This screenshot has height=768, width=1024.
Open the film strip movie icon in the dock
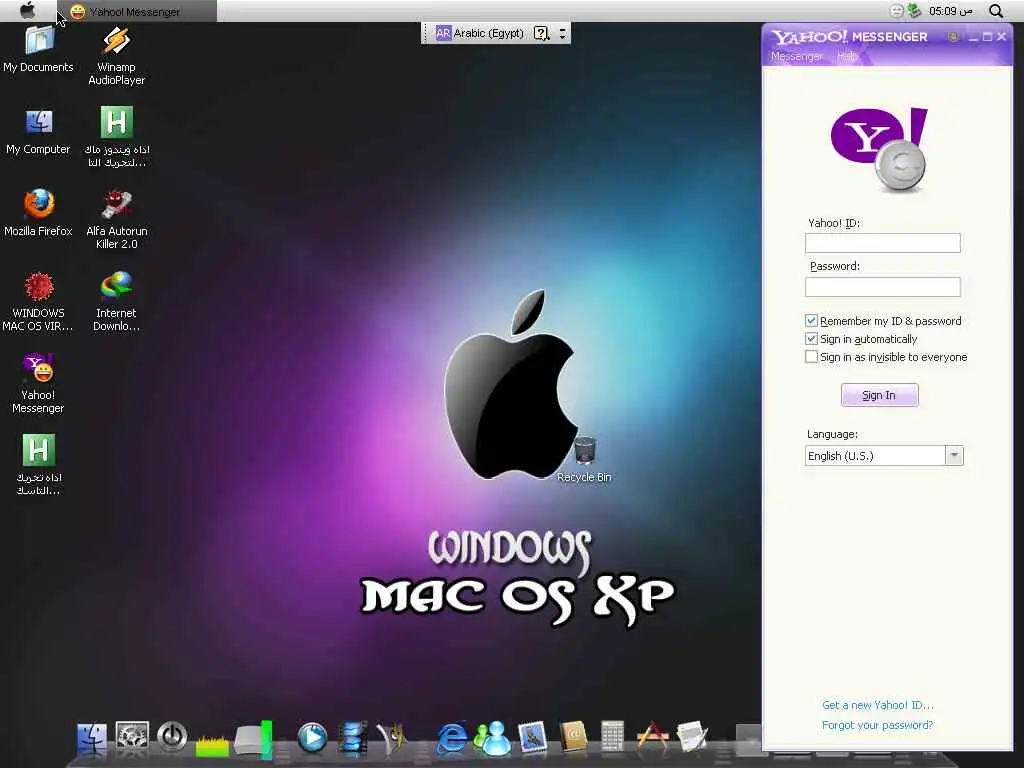point(353,738)
